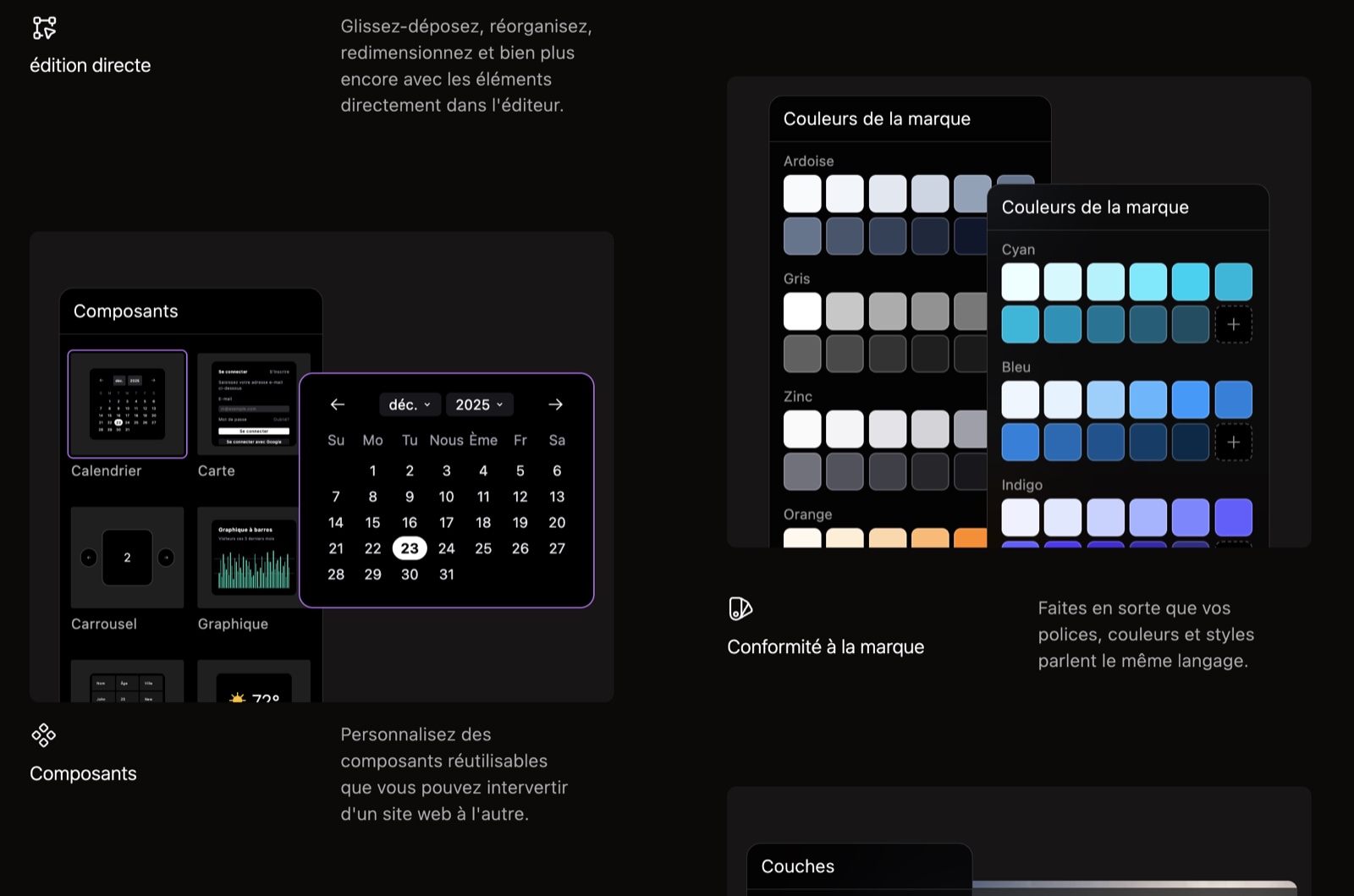Click the Couches panel title
The width and height of the screenshot is (1354, 896).
797,866
